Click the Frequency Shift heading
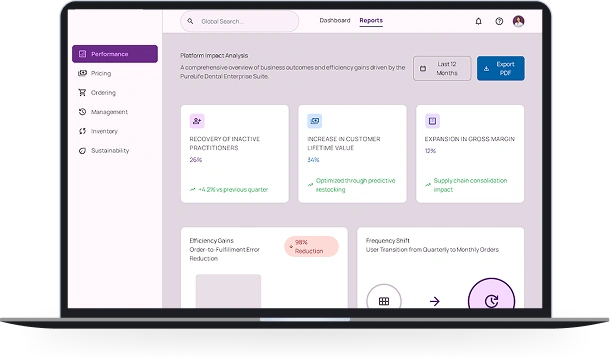Viewport: 610px width, 362px height. (x=387, y=241)
